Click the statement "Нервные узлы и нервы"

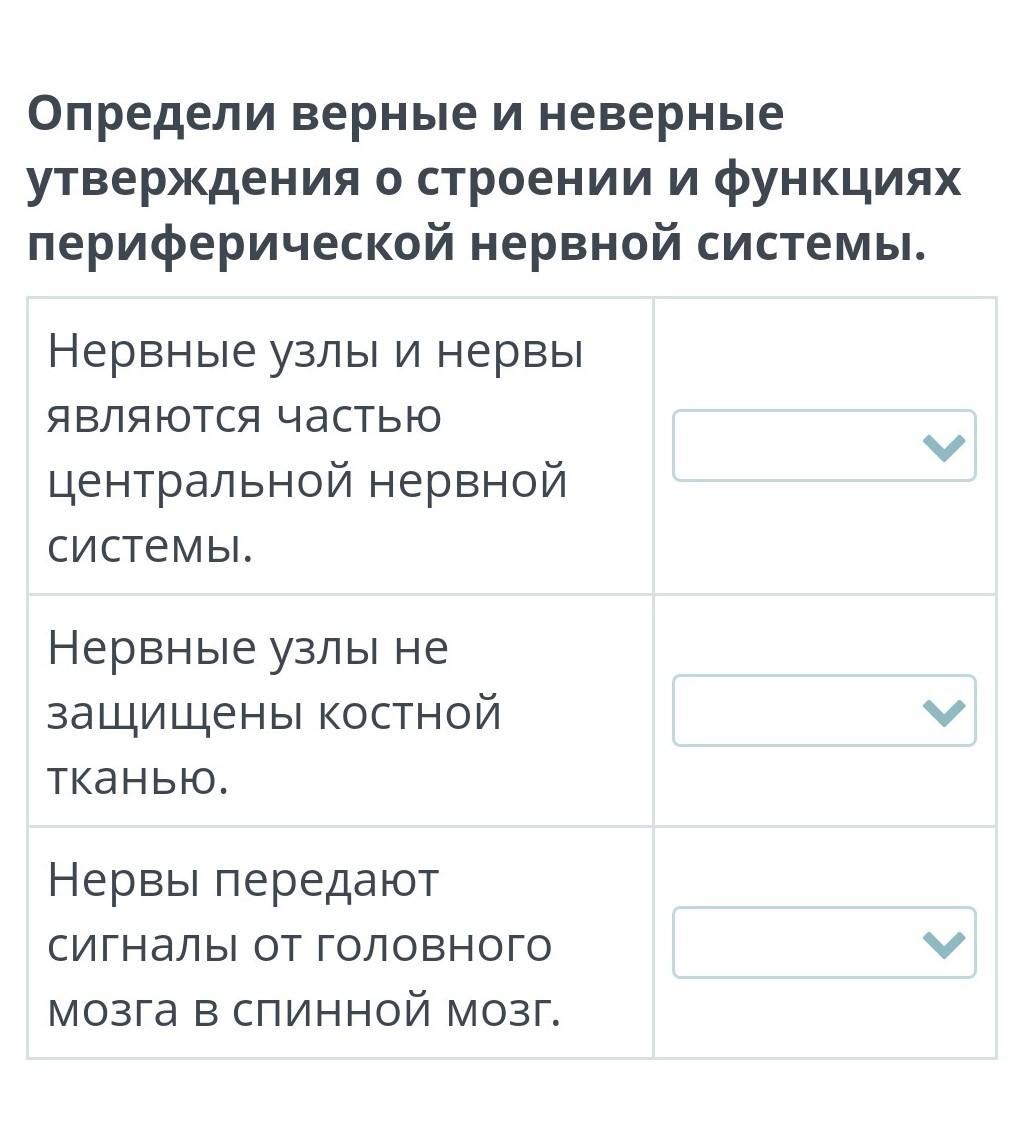(x=315, y=351)
